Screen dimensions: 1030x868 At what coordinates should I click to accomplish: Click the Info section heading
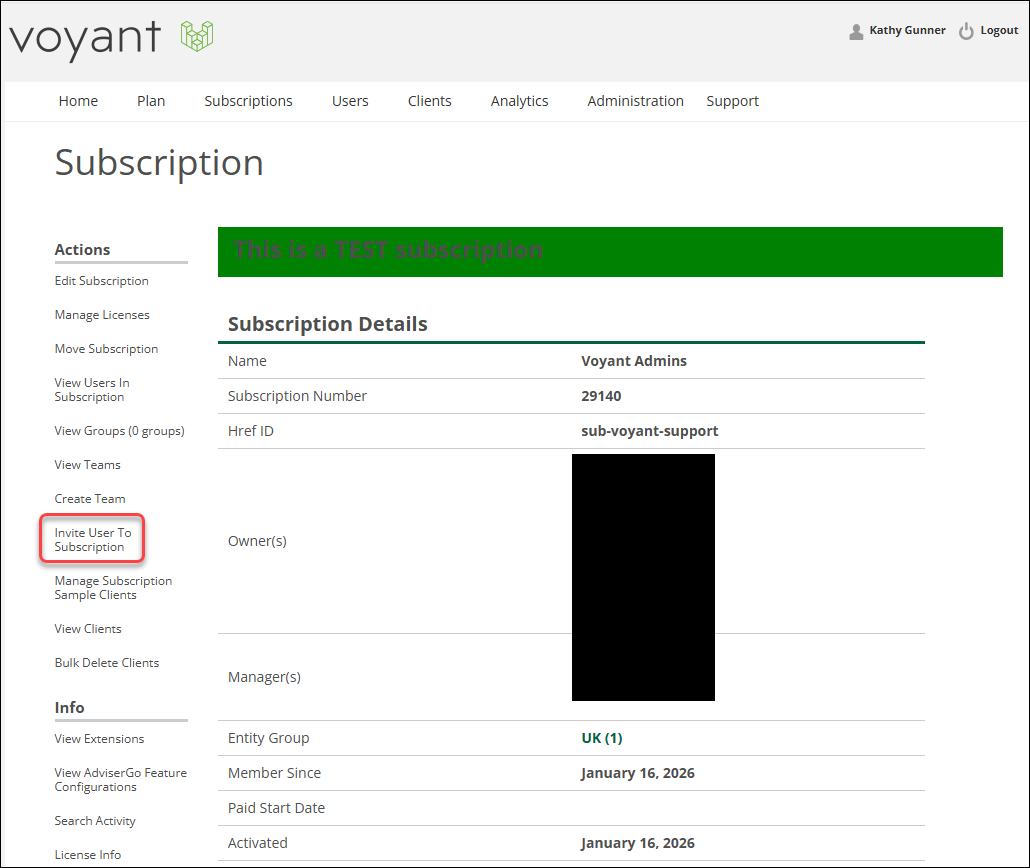tap(70, 708)
